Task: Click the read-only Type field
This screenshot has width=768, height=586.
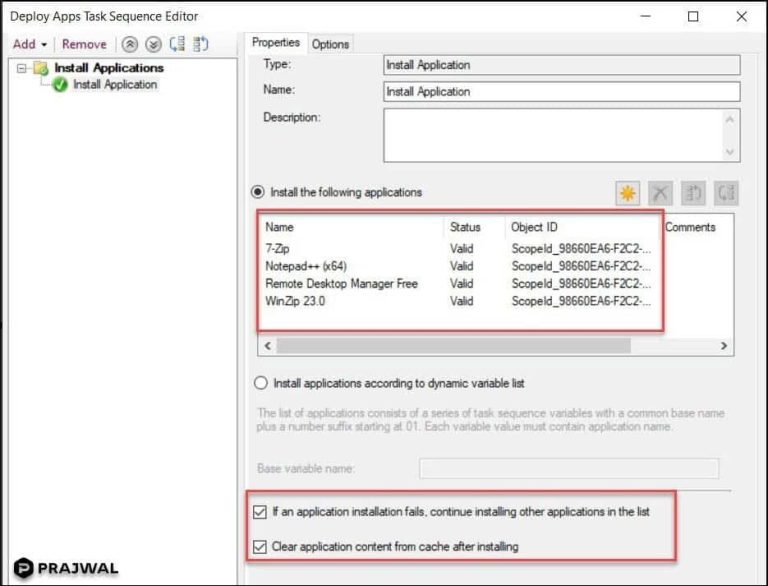Action: coord(562,65)
